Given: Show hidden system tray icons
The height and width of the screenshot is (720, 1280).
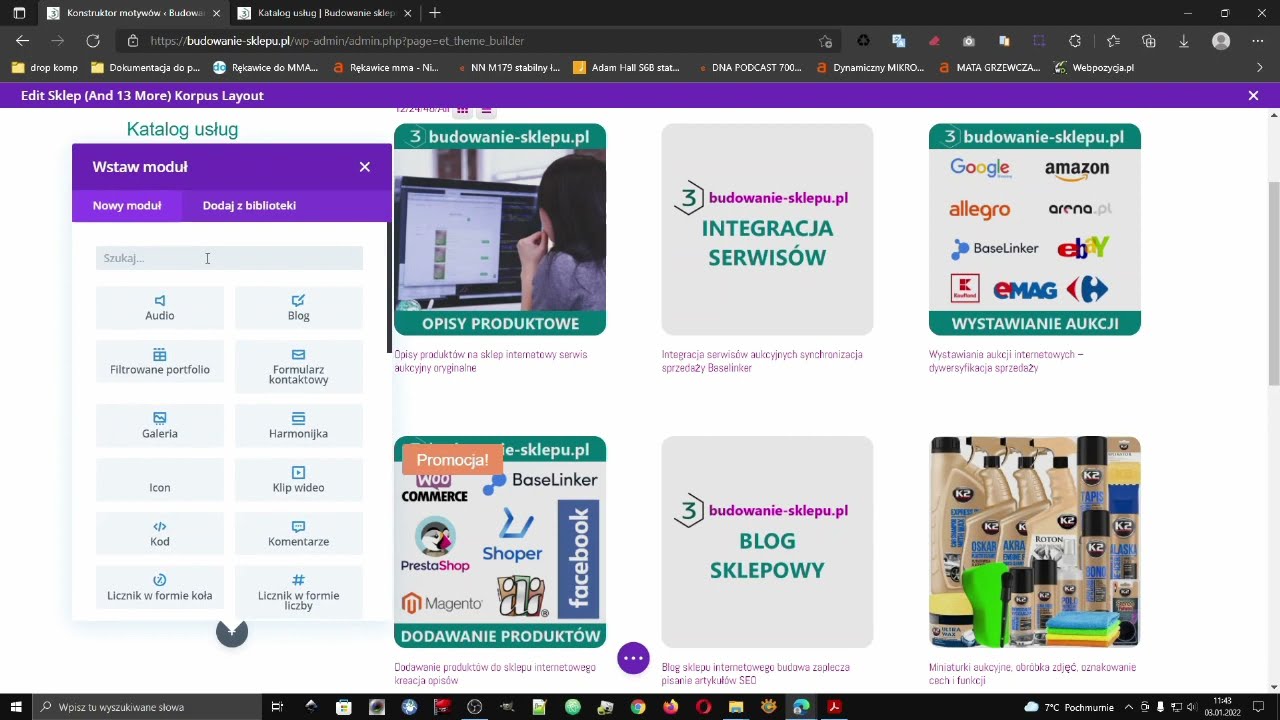Looking at the screenshot, I should (1130, 707).
